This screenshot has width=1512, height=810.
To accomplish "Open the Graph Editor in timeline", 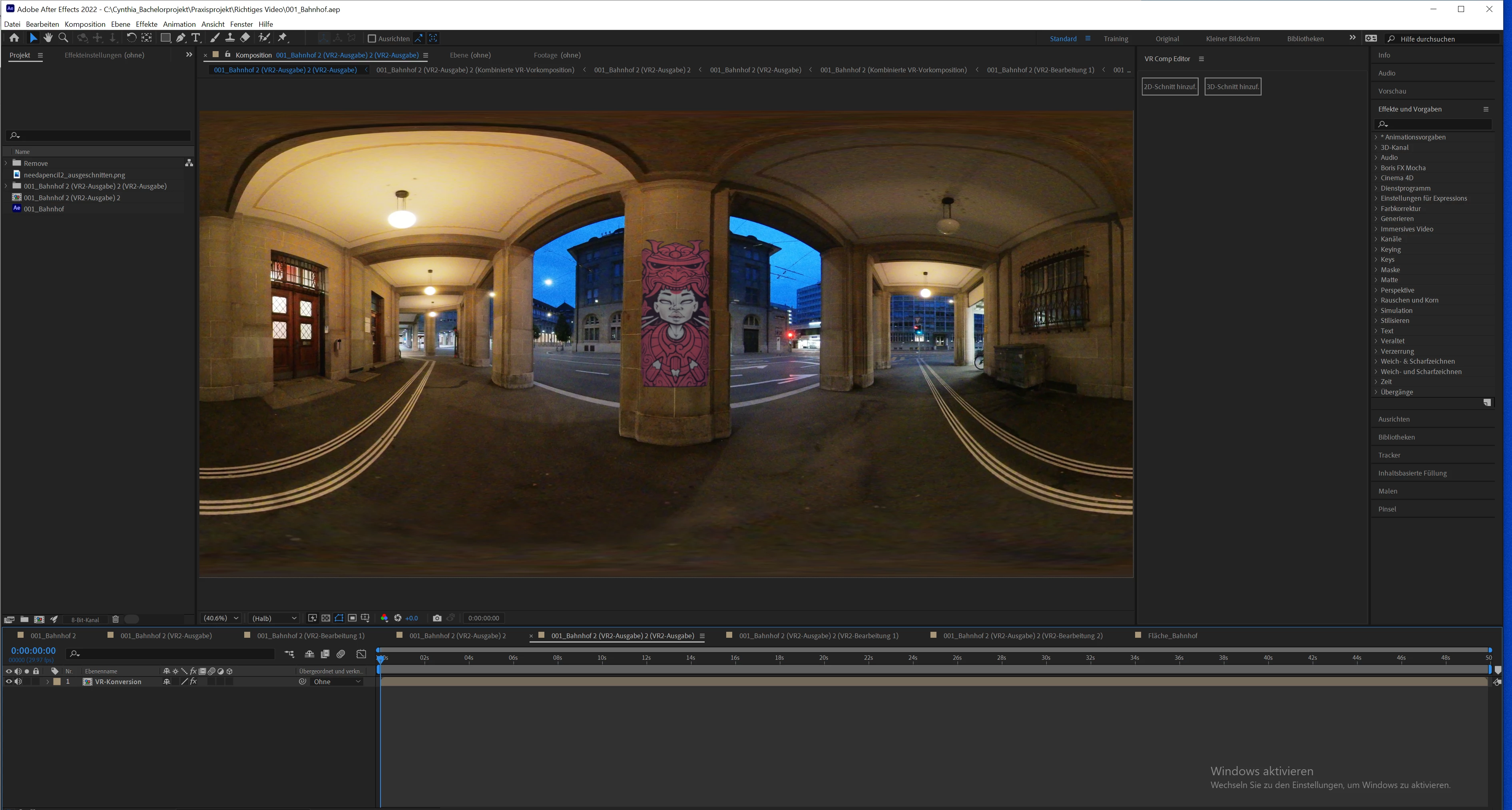I will [361, 654].
